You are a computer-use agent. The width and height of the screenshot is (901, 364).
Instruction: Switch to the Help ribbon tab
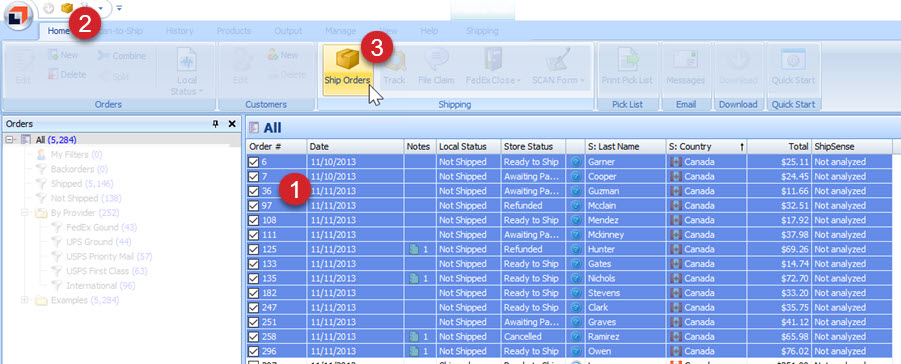tap(429, 31)
